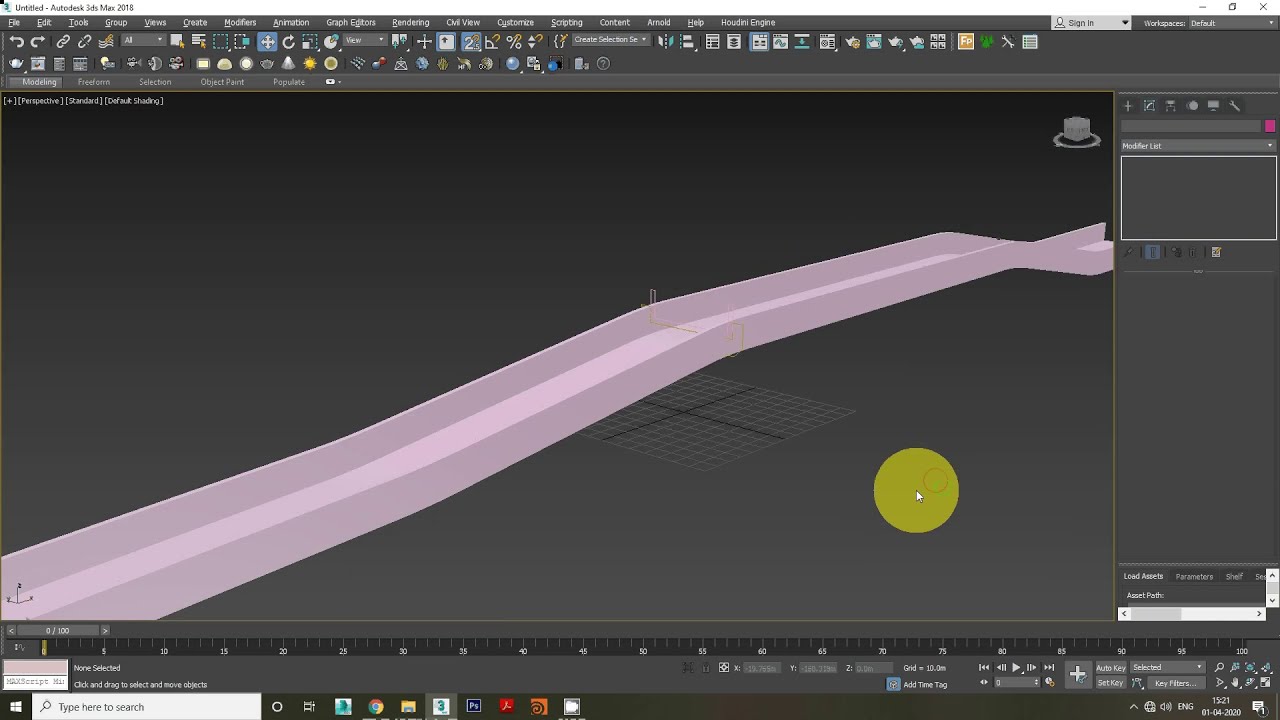Expand Create Selection Set dropdown
This screenshot has width=1280, height=720.
coord(610,40)
